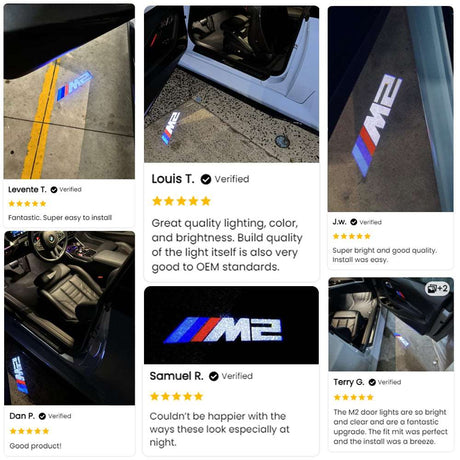Click verified checkmark next to J.w.
Viewport: 460px width, 460px height.
coord(354,222)
